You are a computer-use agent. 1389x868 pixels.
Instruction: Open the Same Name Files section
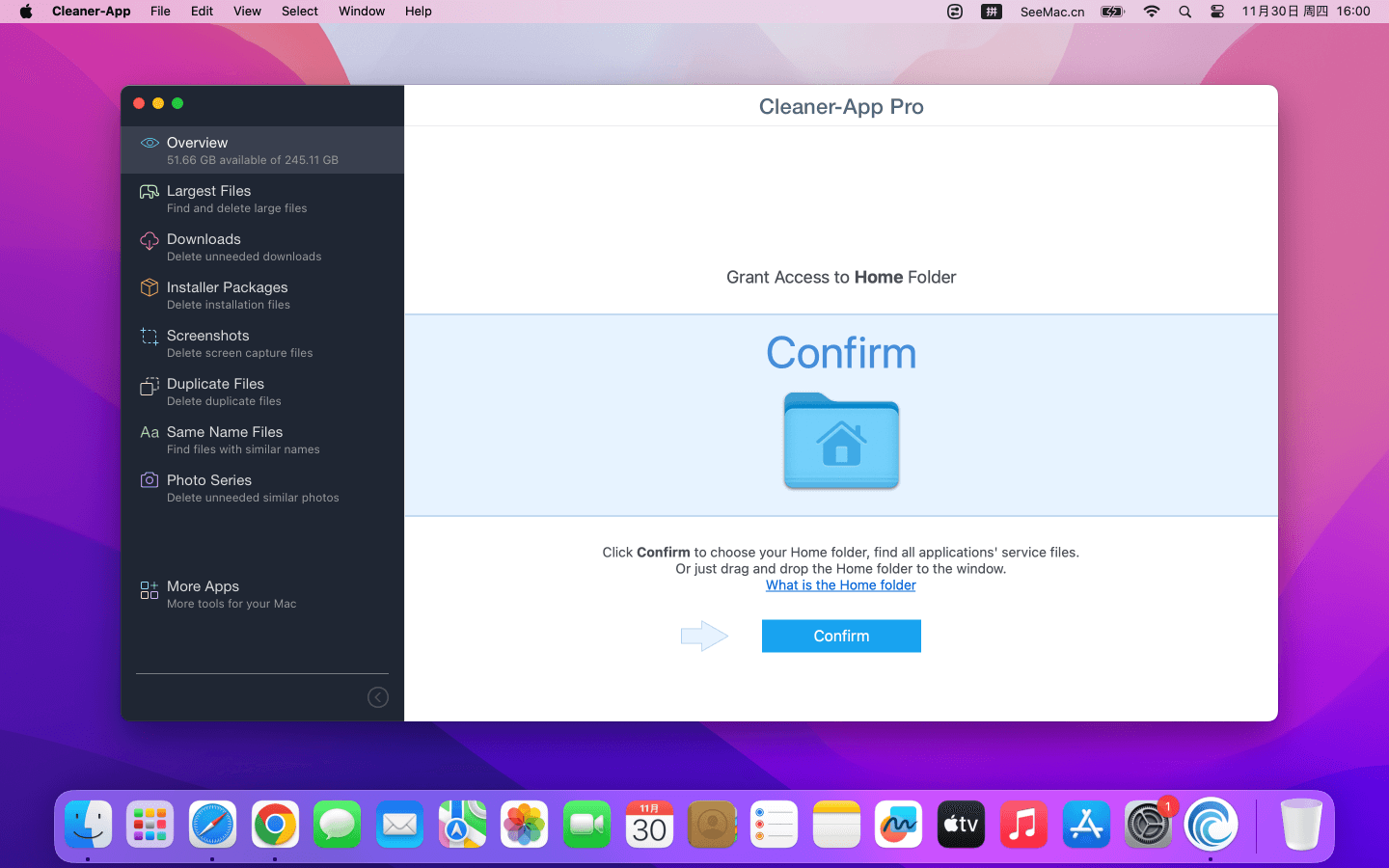[224, 440]
